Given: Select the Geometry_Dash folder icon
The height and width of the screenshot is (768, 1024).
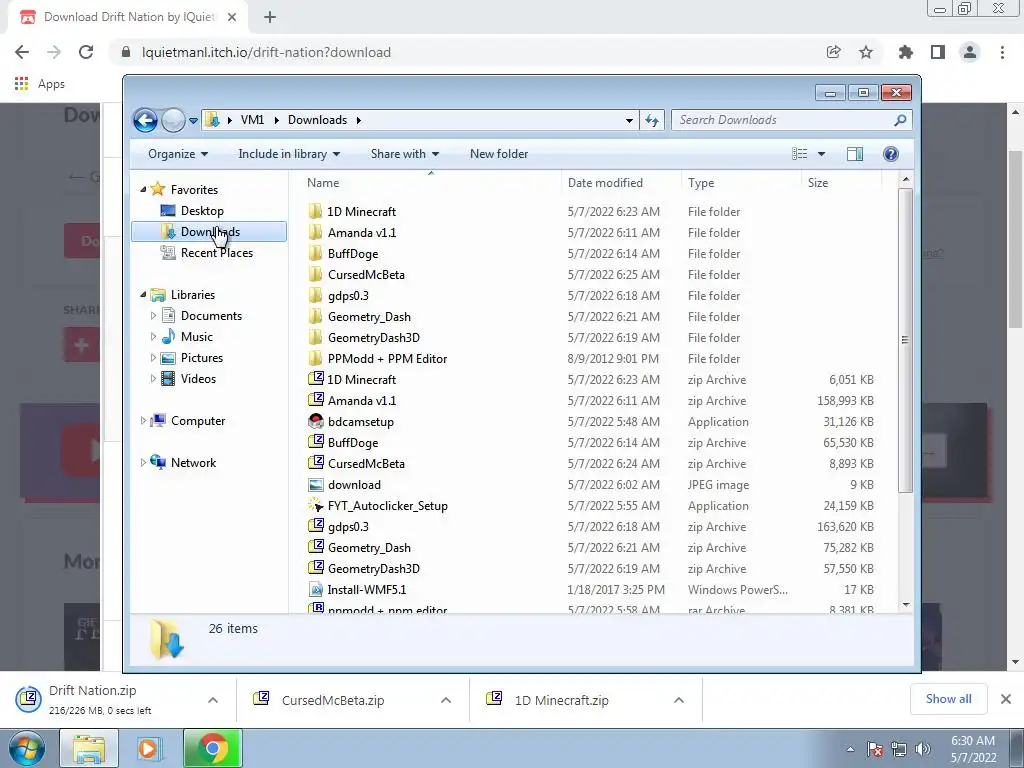Looking at the screenshot, I should point(315,317).
